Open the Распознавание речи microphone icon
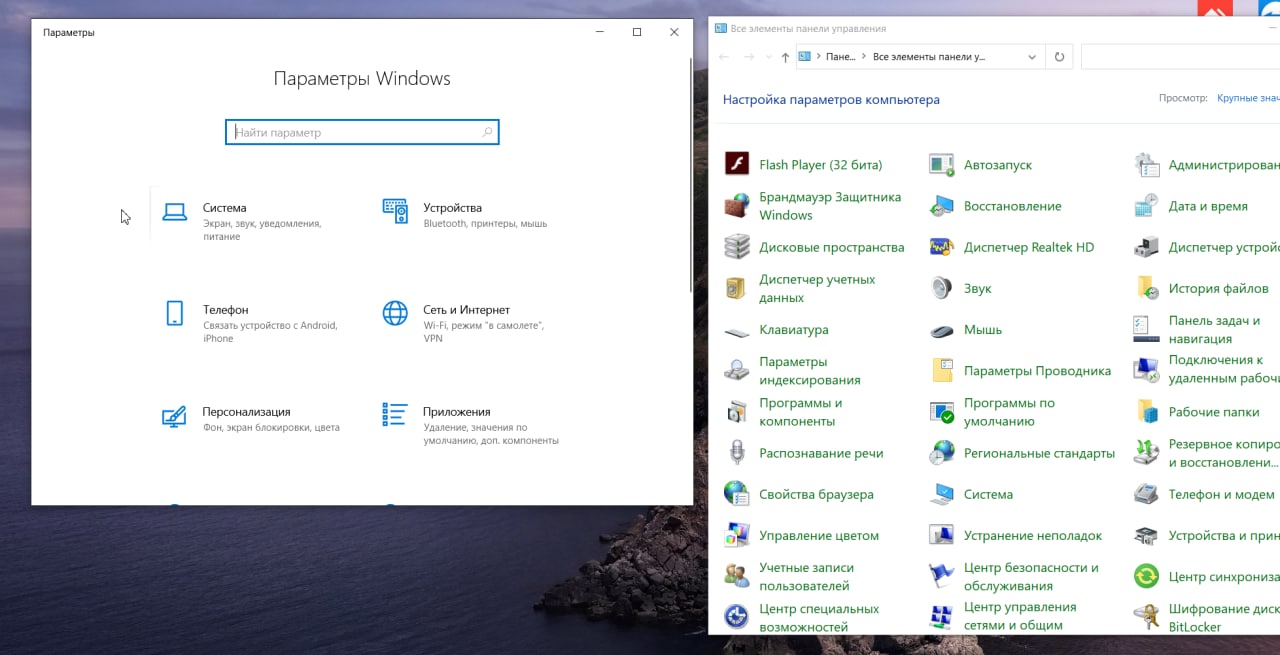 [737, 453]
